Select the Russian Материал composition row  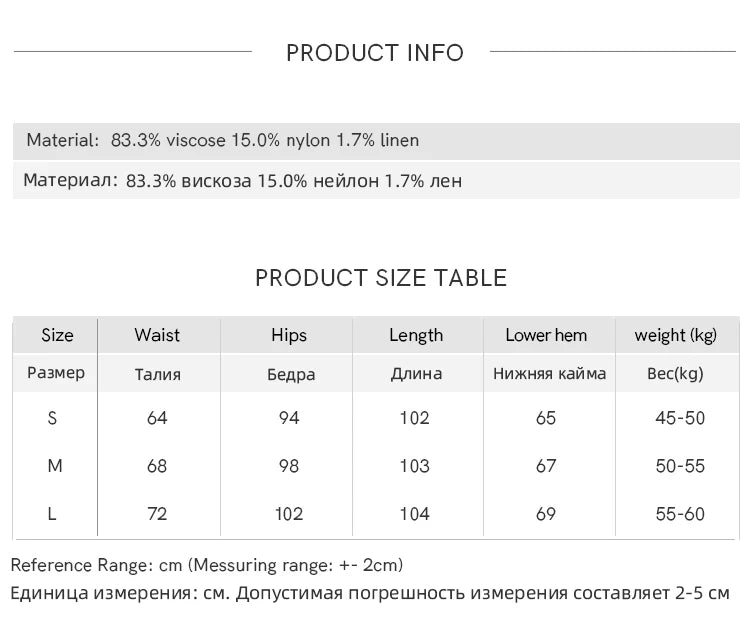tap(376, 180)
